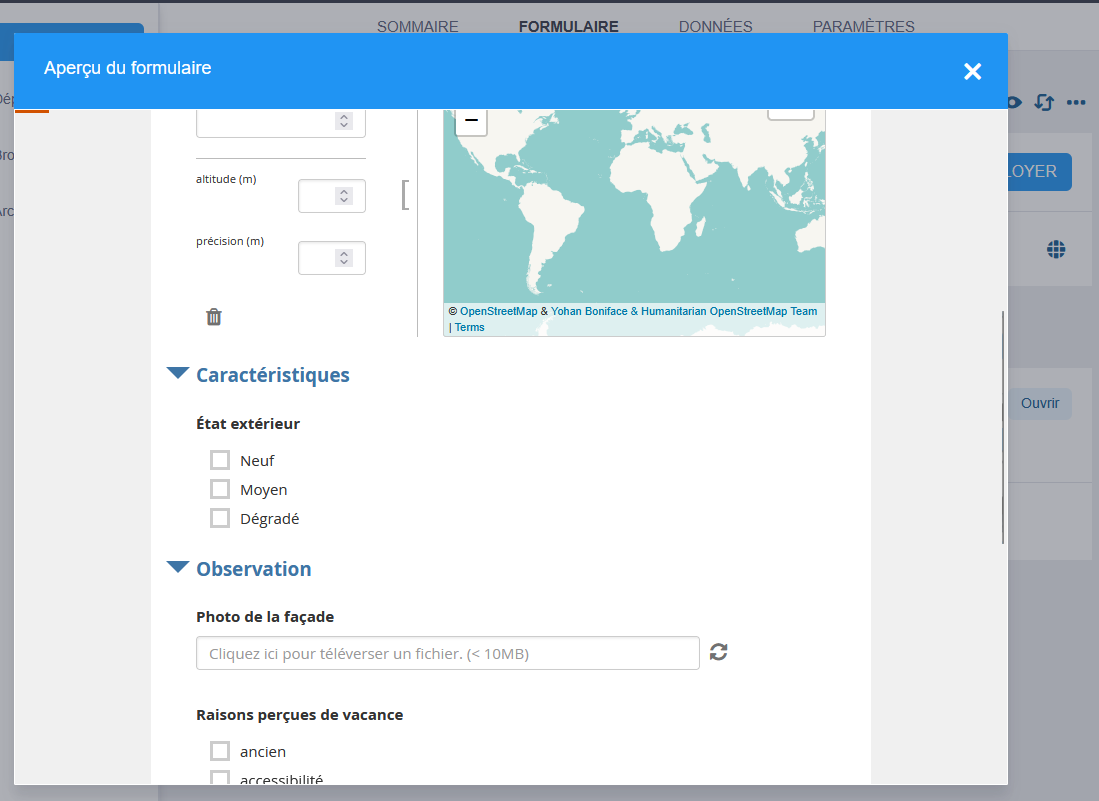Check the Moyen option
The width and height of the screenshot is (1099, 801).
[x=220, y=489]
